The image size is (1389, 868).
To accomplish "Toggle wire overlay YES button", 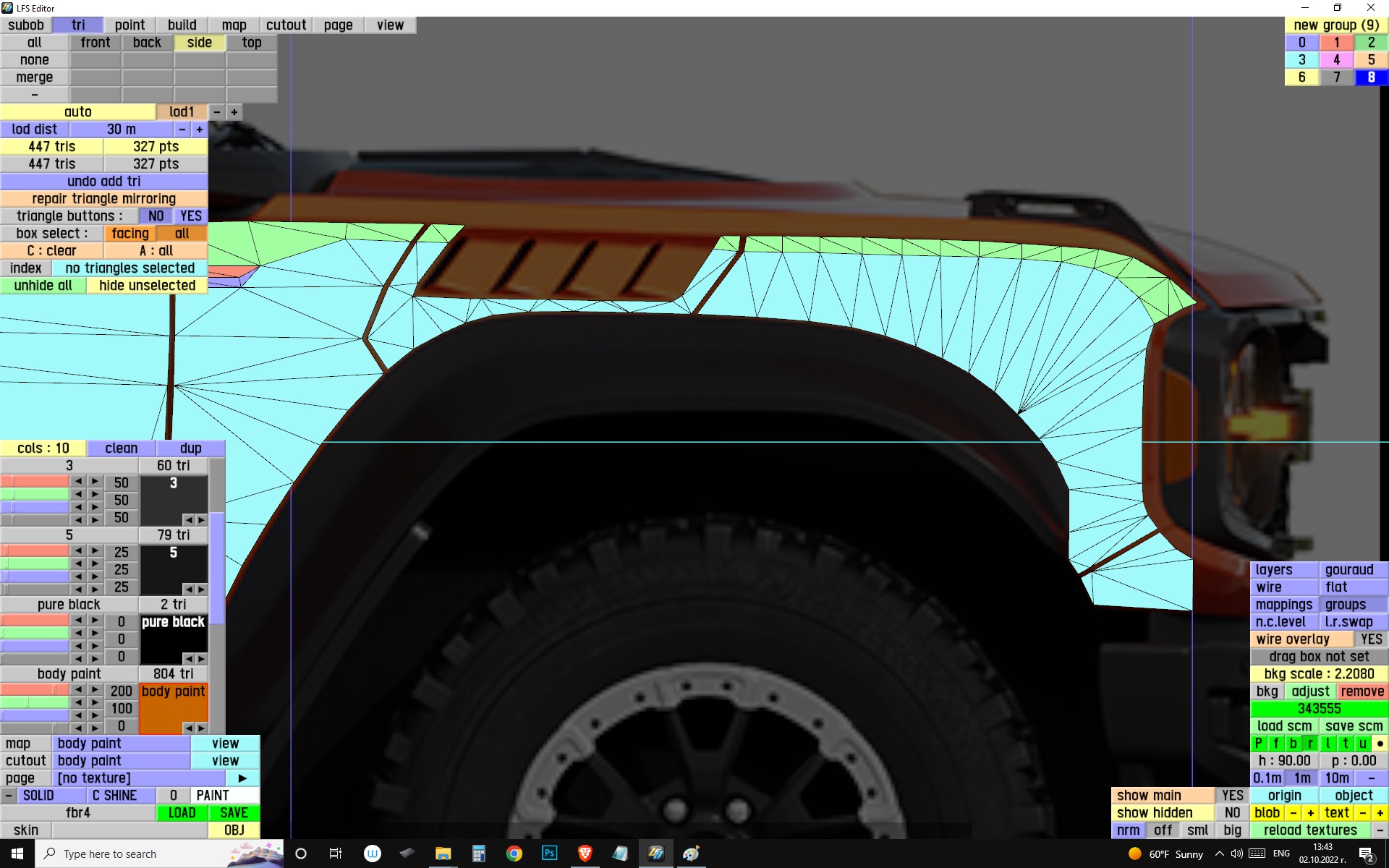I will (x=1370, y=639).
